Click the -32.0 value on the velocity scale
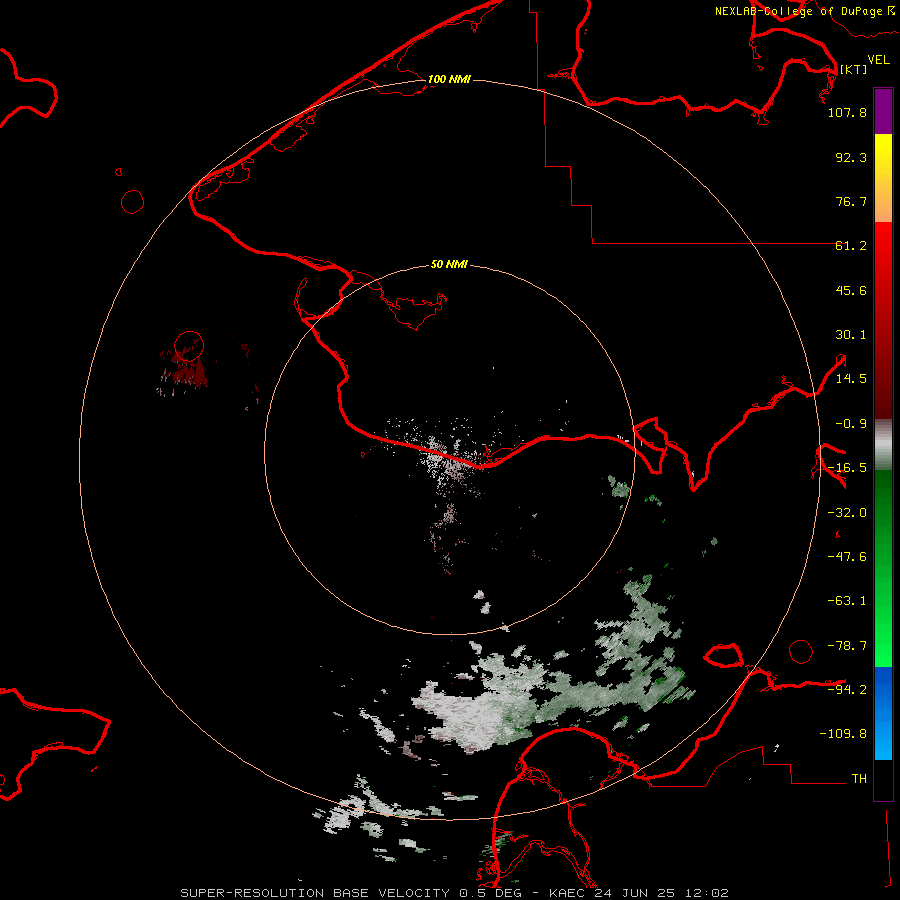This screenshot has width=900, height=900. [847, 513]
